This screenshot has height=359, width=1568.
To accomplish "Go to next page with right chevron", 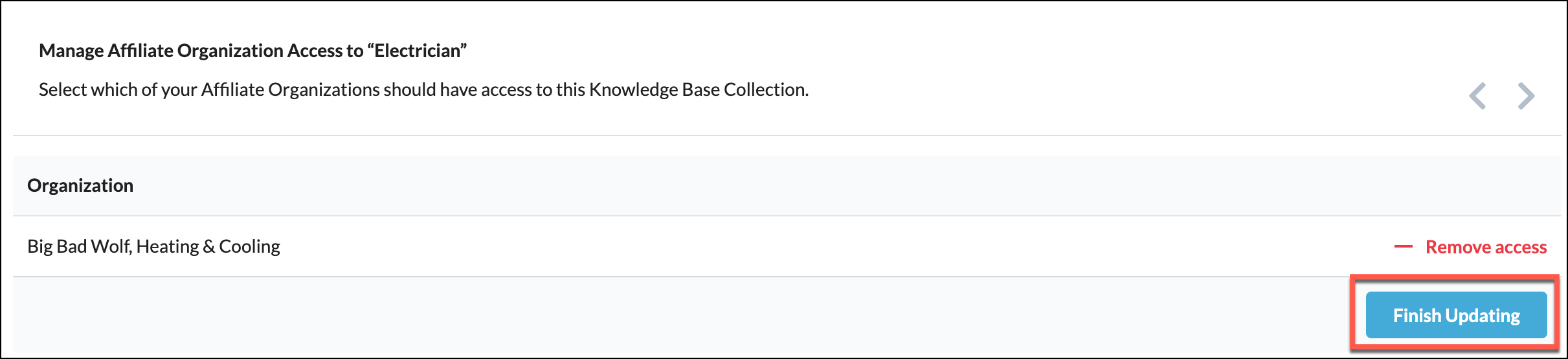I will click(x=1526, y=96).
